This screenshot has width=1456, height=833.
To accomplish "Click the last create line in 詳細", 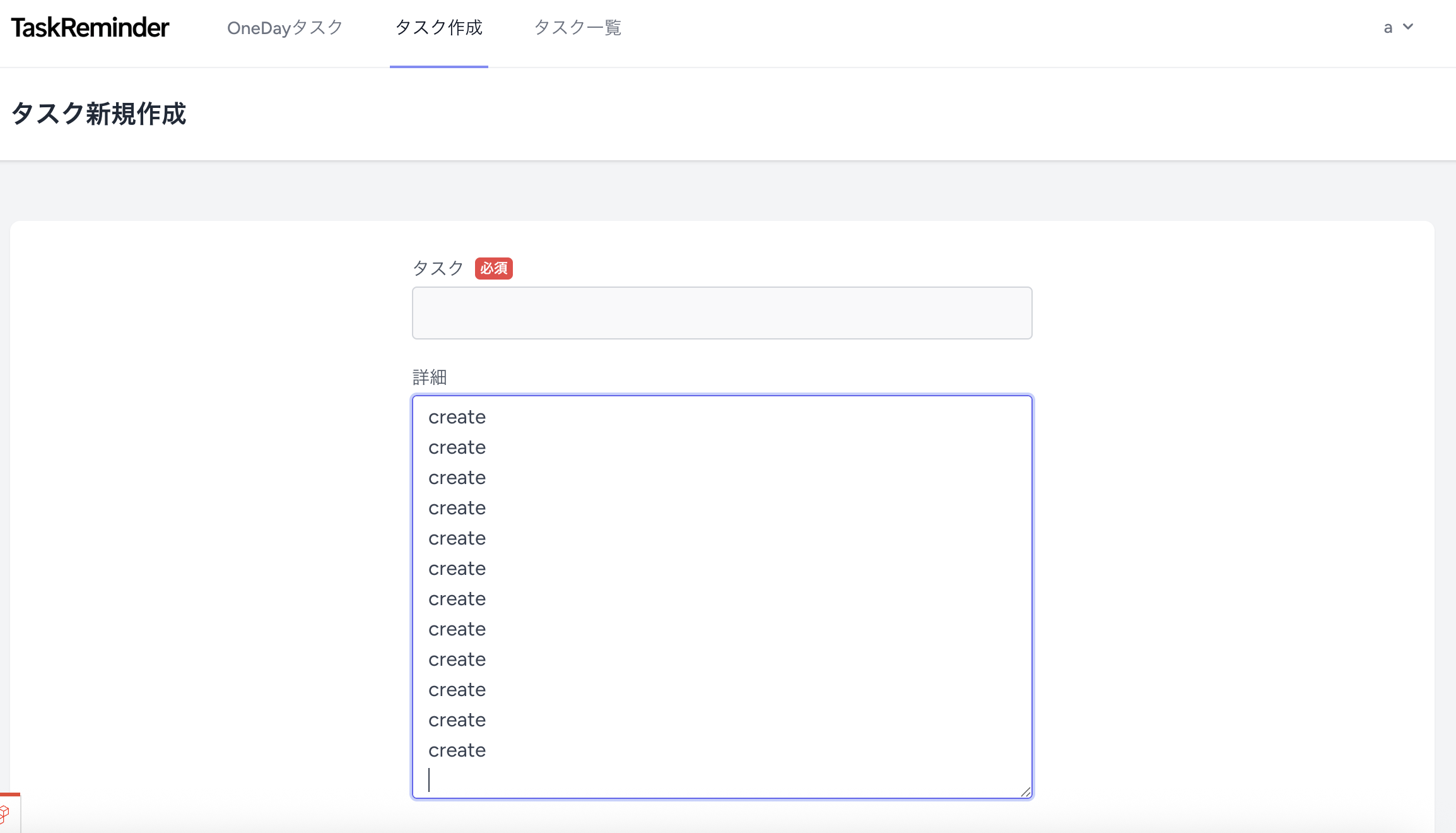I will point(457,750).
